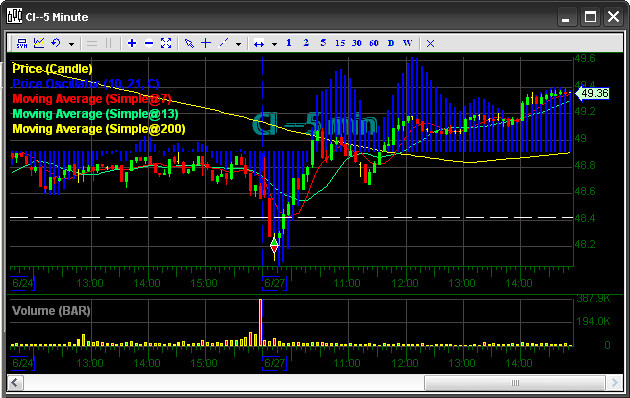Open the symbol (SYM) lookup icon
The height and width of the screenshot is (398, 630).
pyautogui.click(x=22, y=43)
